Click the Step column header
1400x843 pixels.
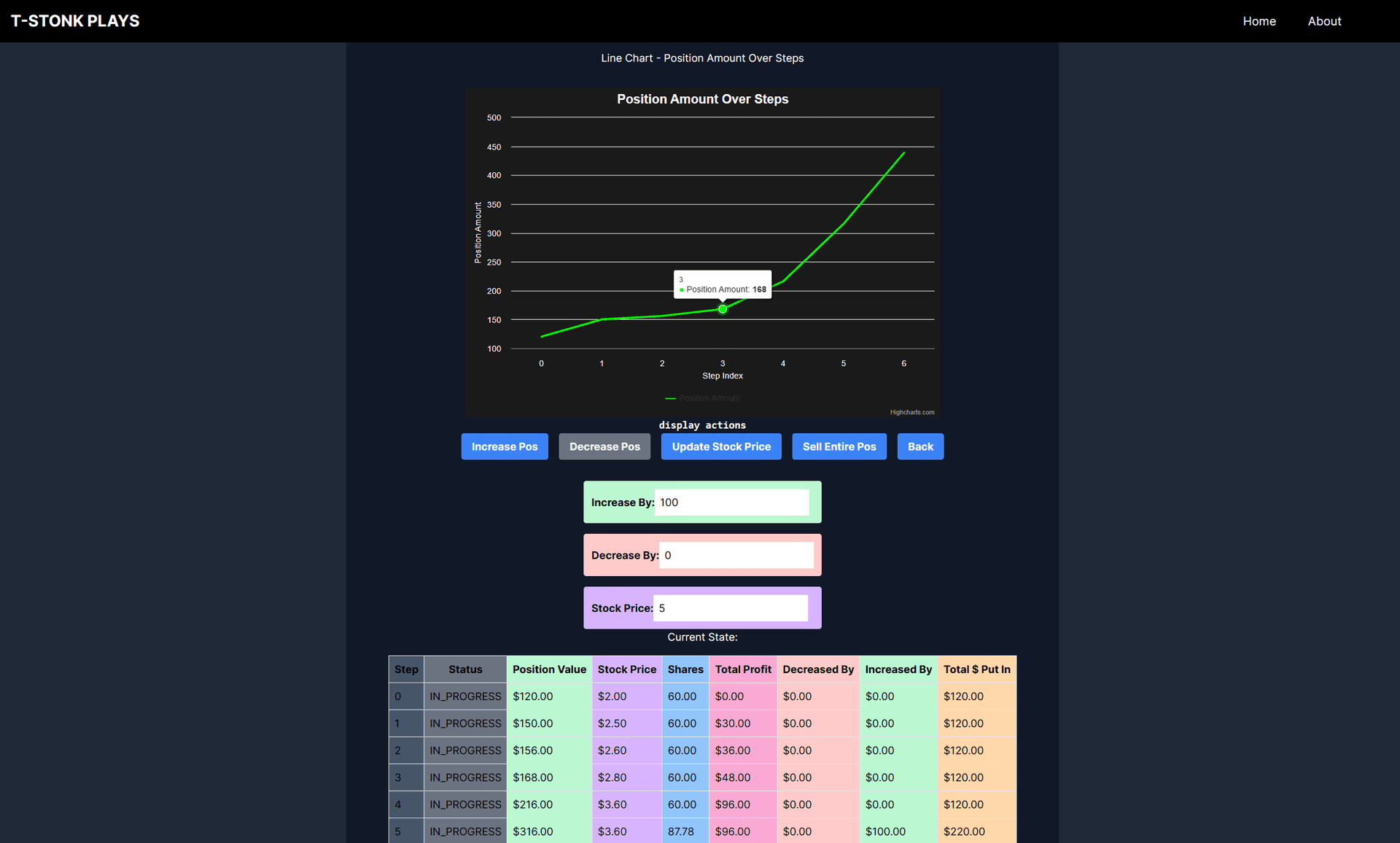click(406, 669)
